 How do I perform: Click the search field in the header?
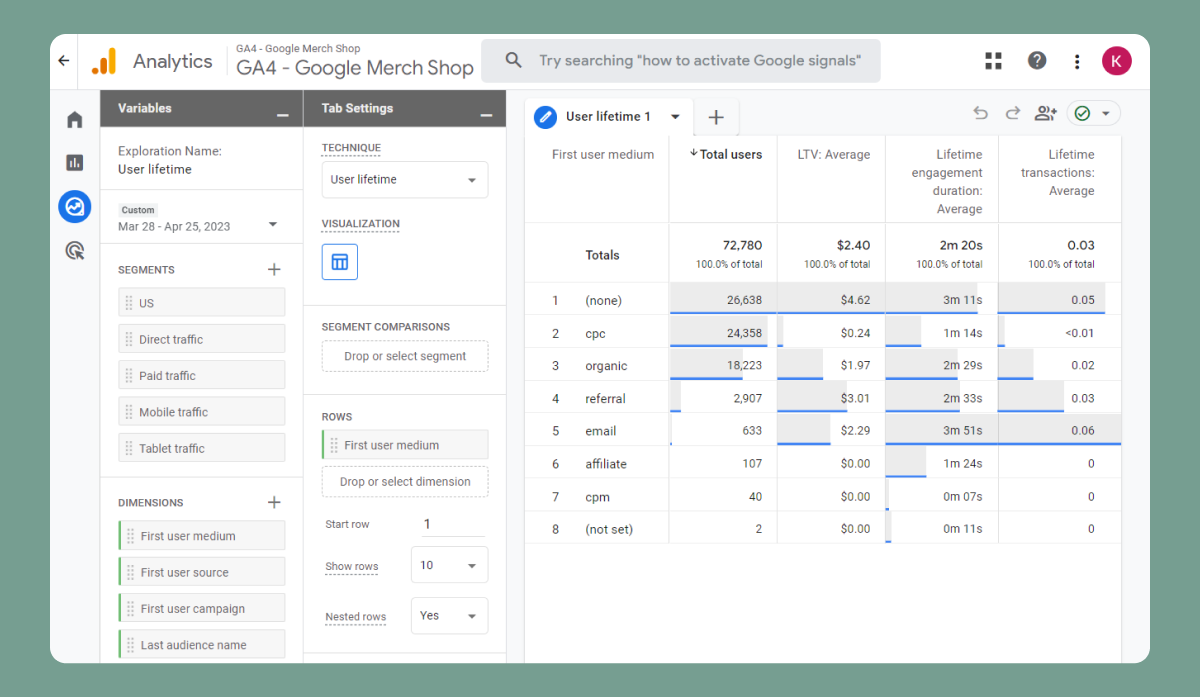click(x=681, y=60)
